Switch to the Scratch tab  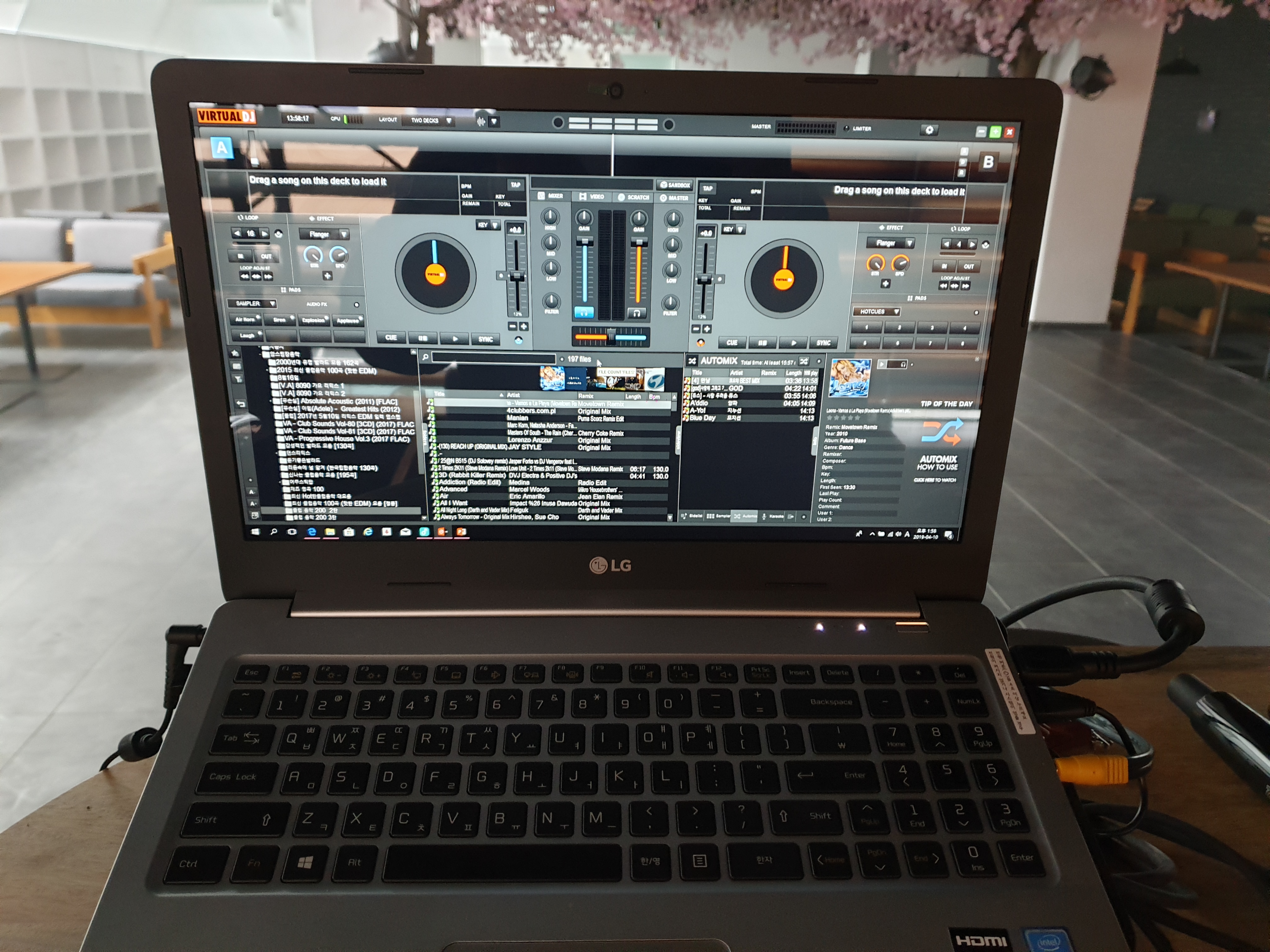(633, 197)
